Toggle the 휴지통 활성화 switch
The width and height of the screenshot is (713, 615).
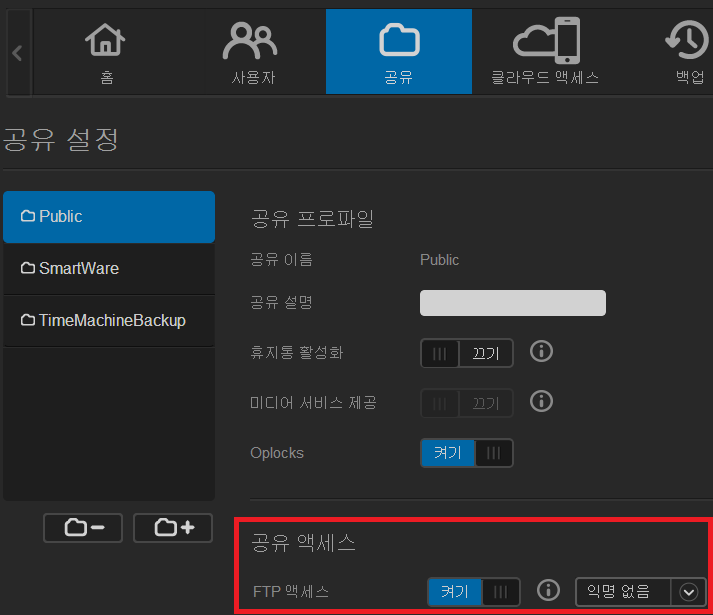[466, 353]
